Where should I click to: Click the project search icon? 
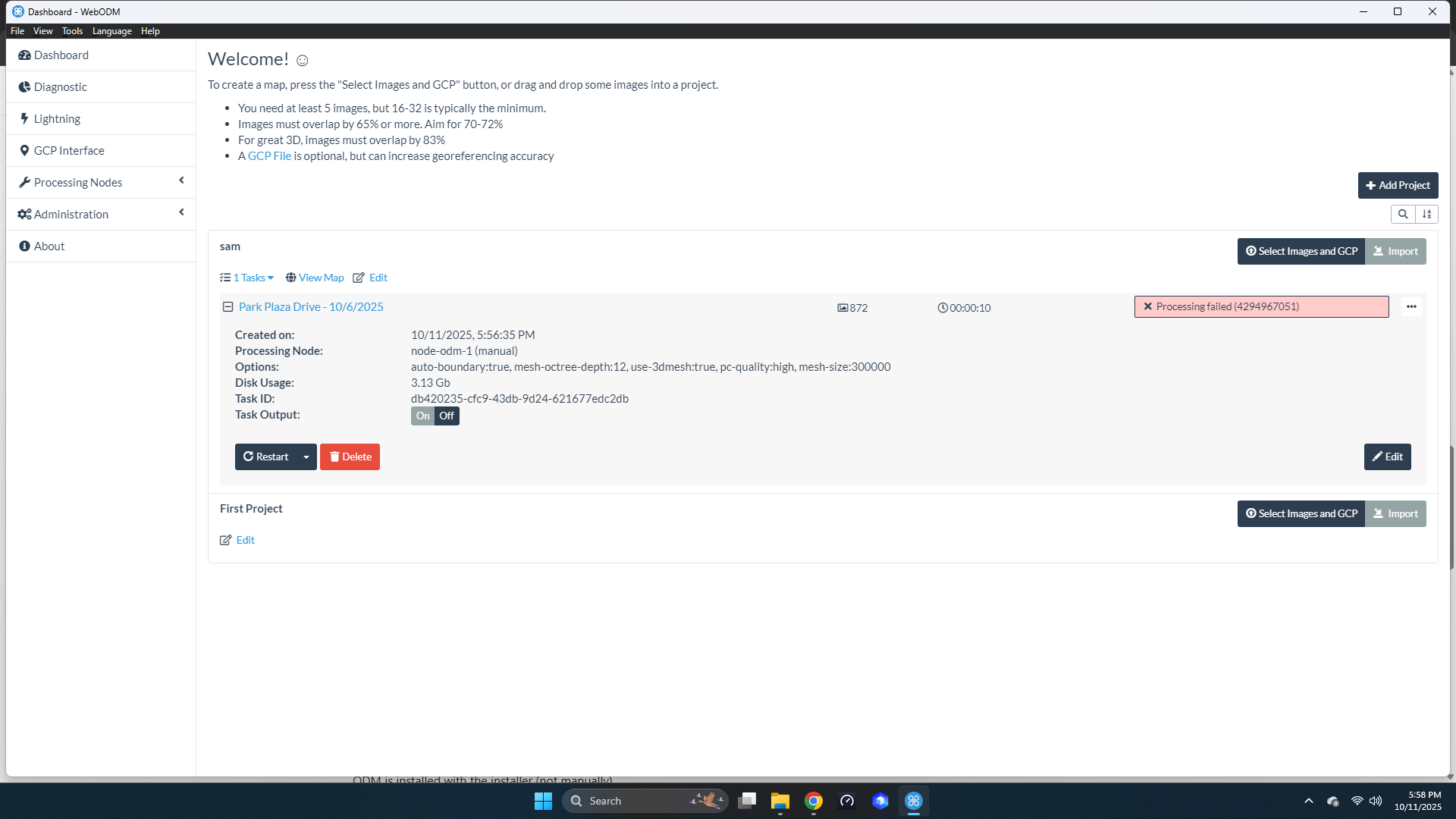pos(1402,214)
